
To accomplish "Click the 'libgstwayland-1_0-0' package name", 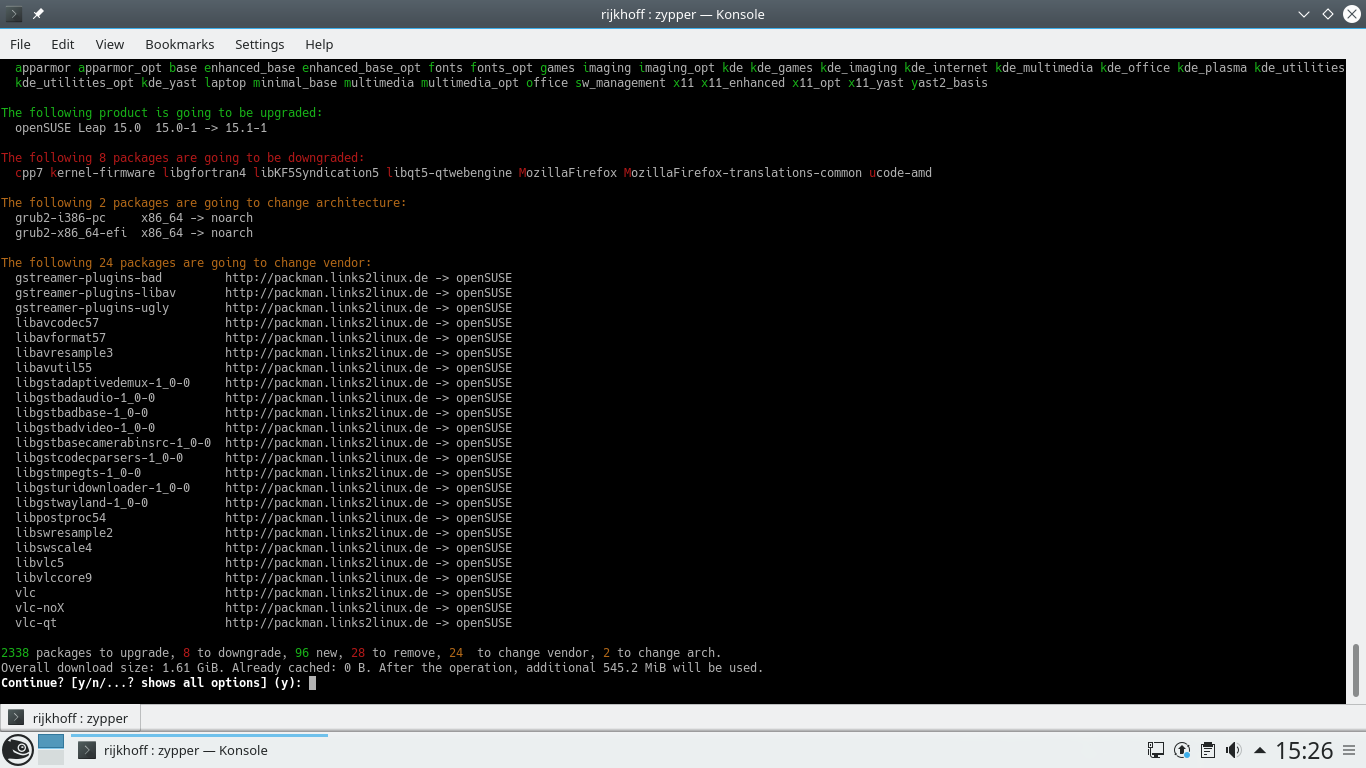I will [x=81, y=503].
